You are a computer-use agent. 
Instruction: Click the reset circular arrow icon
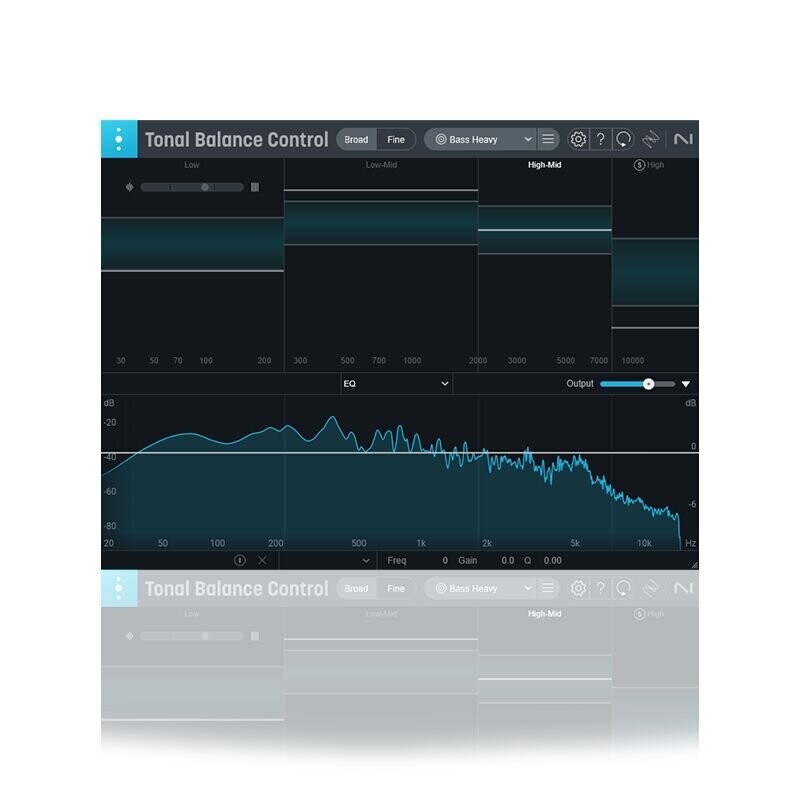(x=623, y=139)
